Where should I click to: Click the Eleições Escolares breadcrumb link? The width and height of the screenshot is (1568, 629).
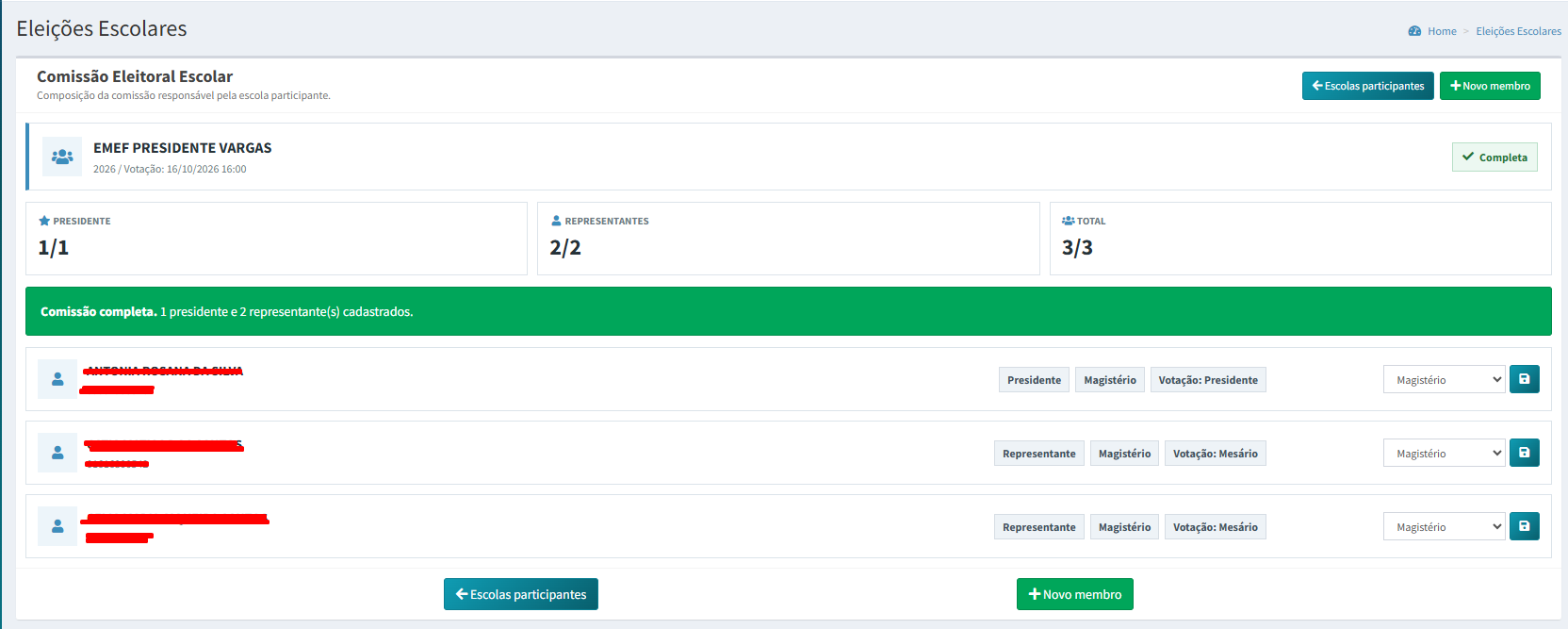click(1519, 31)
